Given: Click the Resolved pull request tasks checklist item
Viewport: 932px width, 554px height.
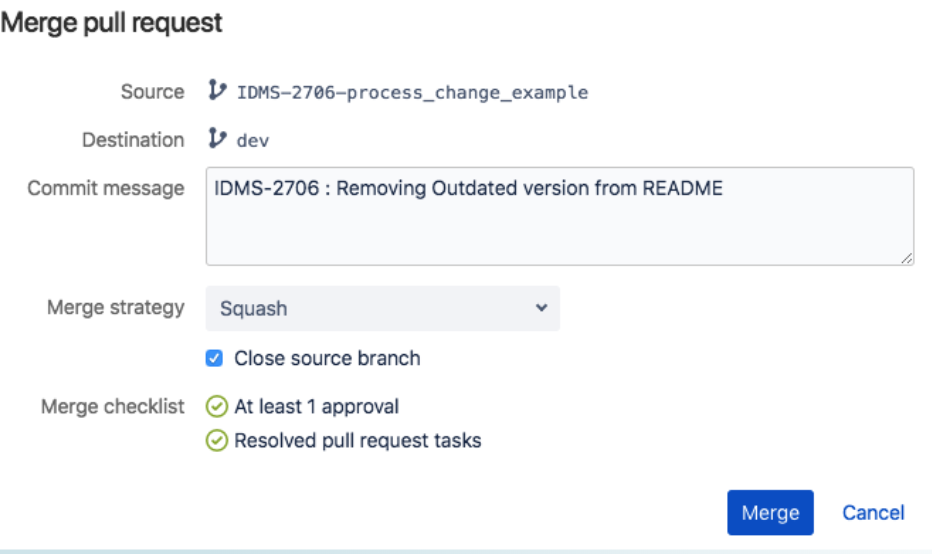Looking at the screenshot, I should (357, 440).
